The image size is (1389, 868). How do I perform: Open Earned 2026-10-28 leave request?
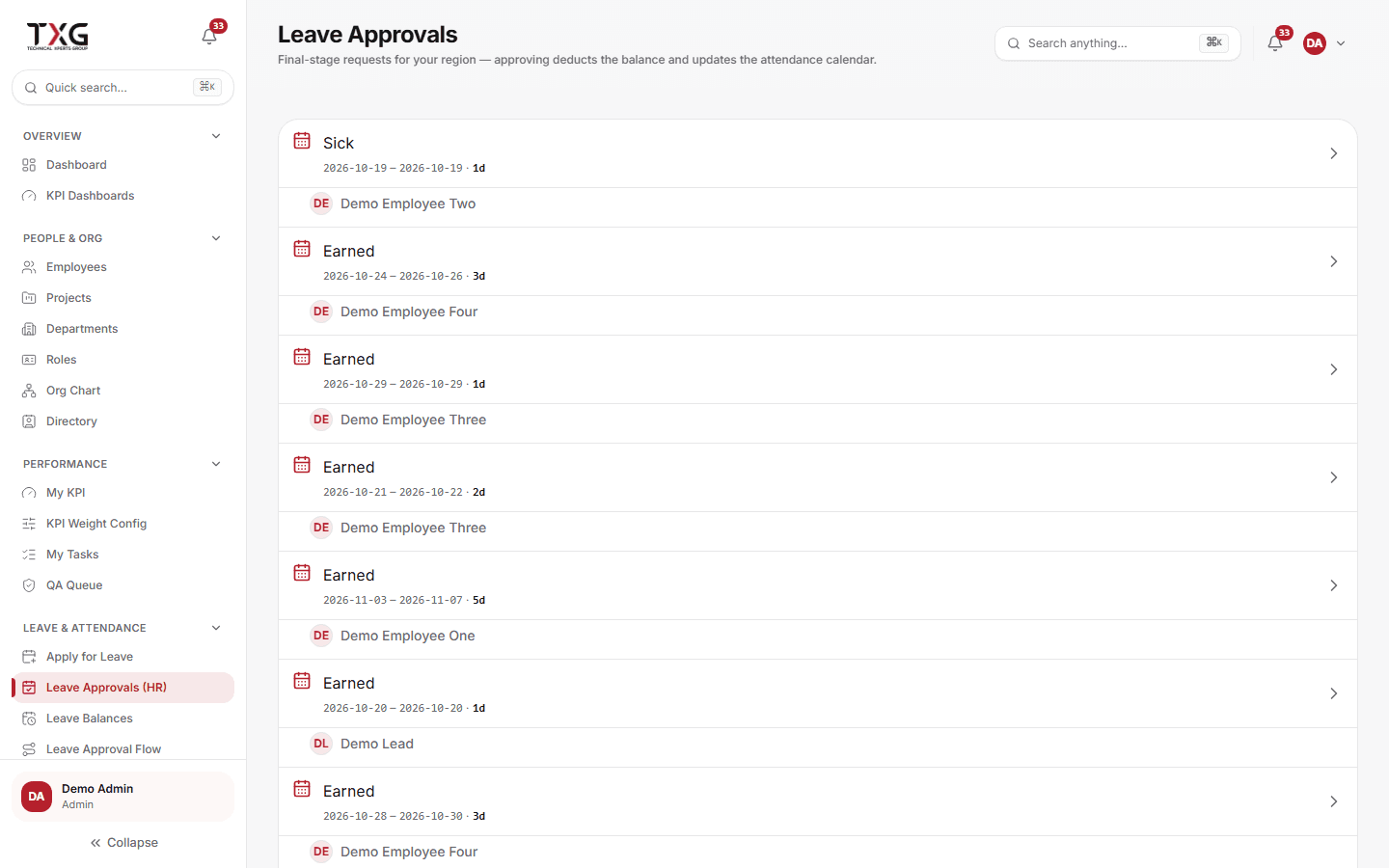[818, 801]
